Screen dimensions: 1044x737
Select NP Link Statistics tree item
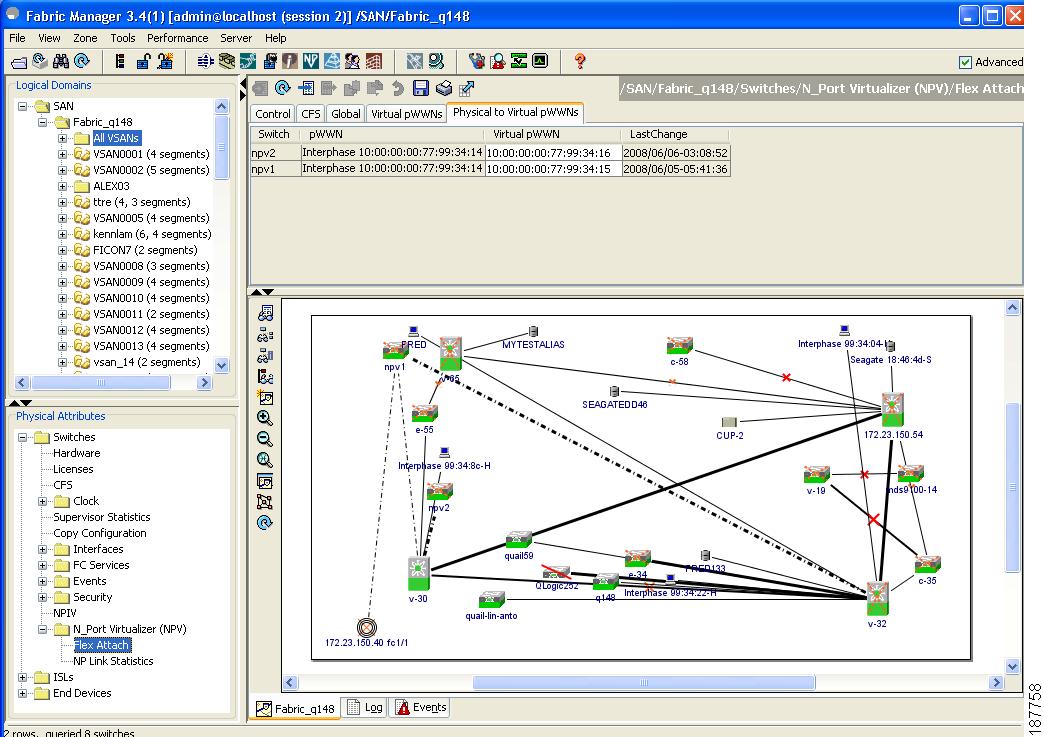coord(113,661)
